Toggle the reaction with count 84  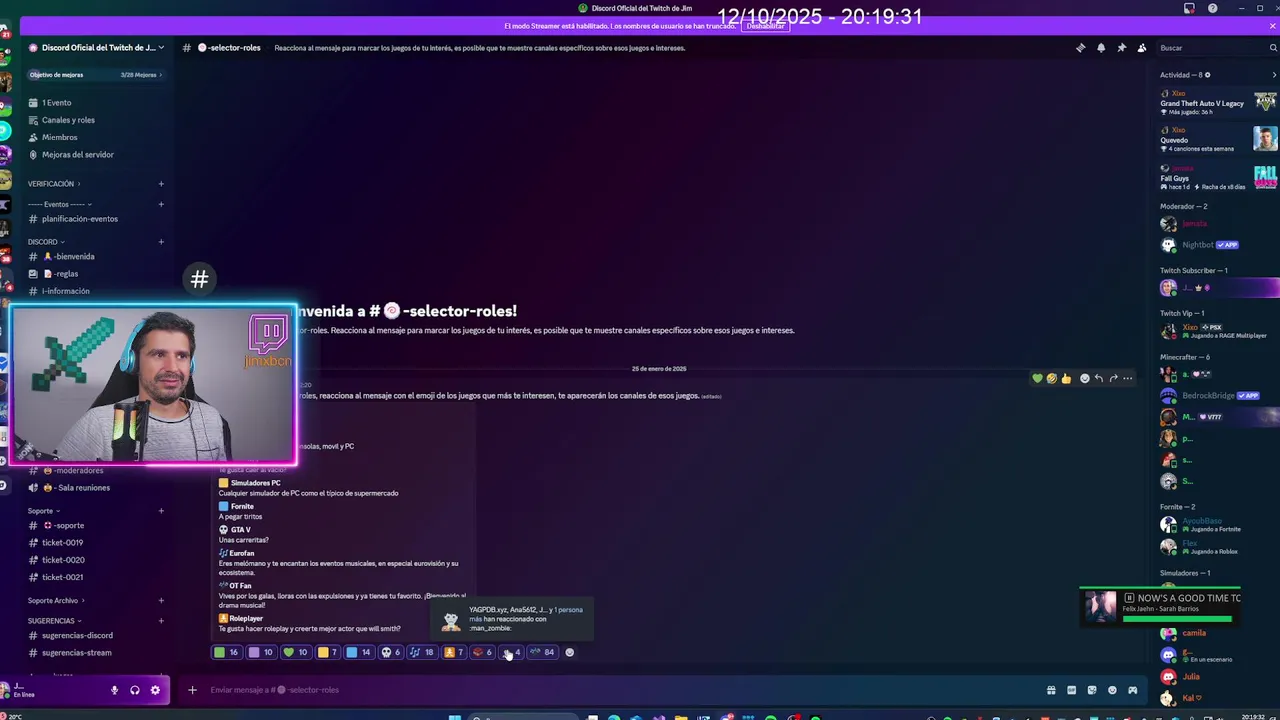pyautogui.click(x=542, y=652)
